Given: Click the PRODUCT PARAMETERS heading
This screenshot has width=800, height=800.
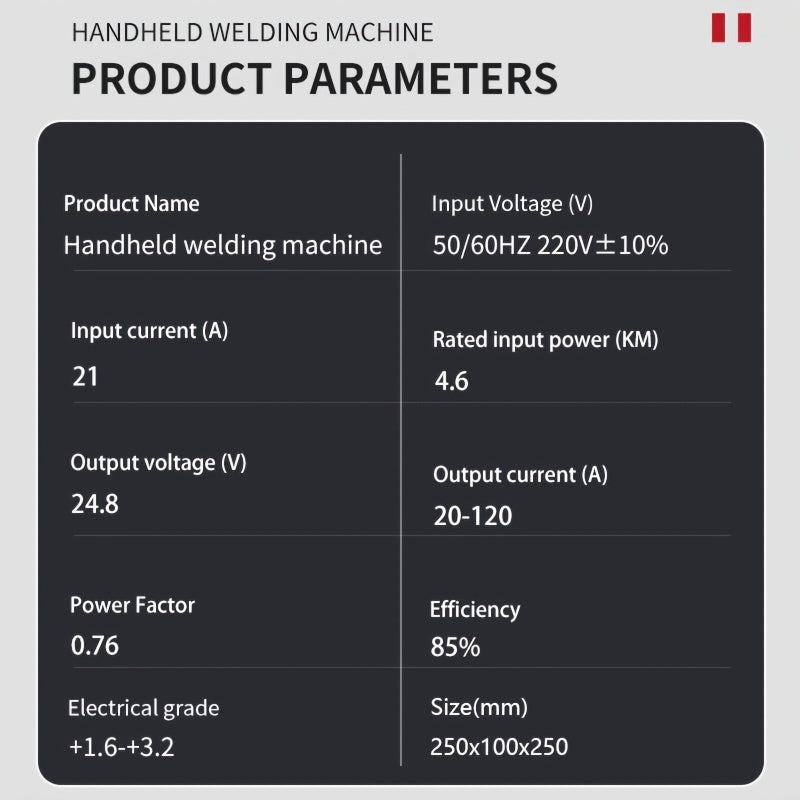Looking at the screenshot, I should pos(314,79).
